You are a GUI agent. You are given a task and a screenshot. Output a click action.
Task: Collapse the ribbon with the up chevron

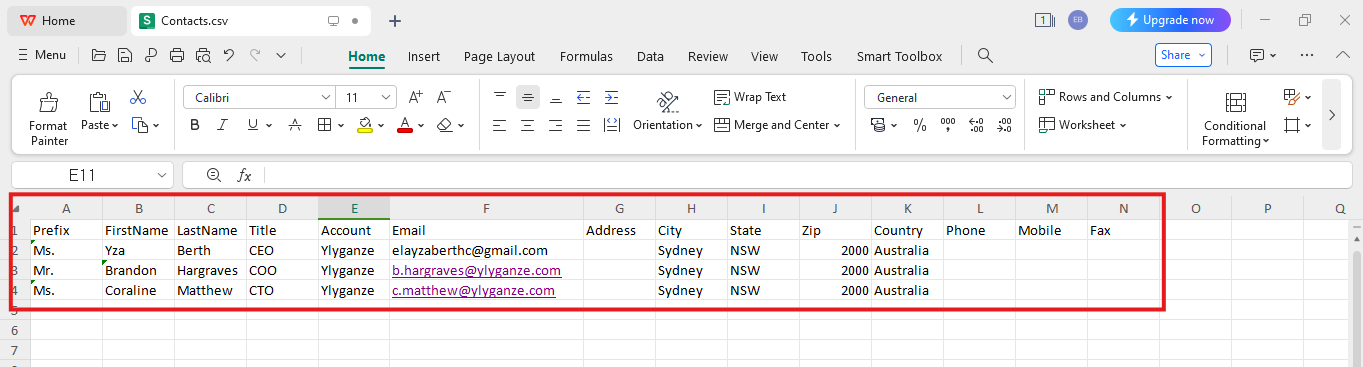coord(1342,55)
